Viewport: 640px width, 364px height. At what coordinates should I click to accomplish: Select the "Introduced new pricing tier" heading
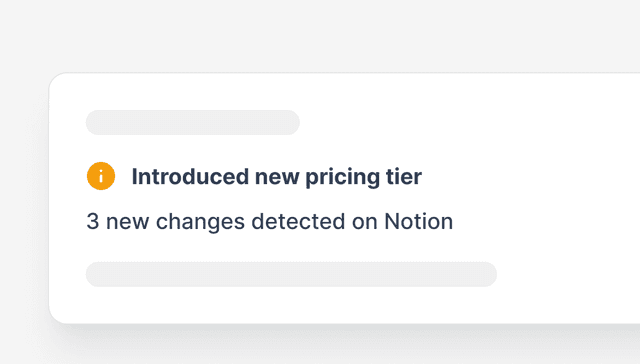(x=276, y=177)
